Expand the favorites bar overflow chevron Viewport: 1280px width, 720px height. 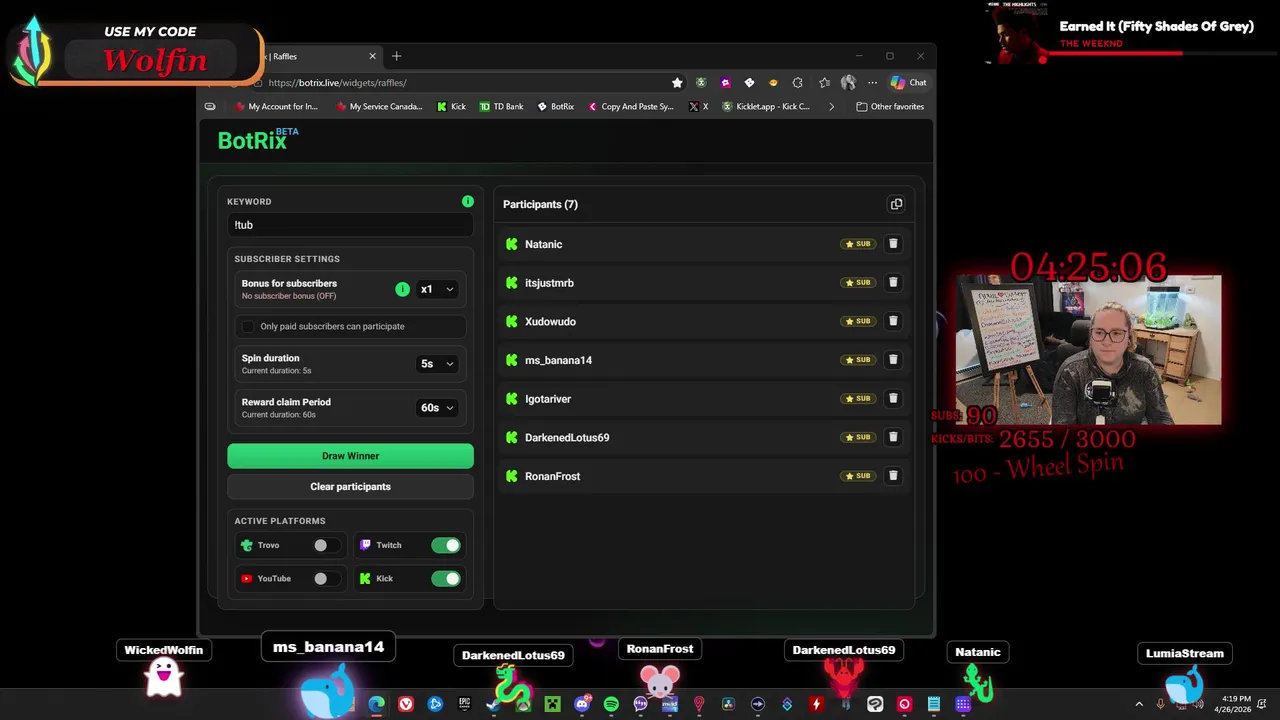tap(831, 107)
